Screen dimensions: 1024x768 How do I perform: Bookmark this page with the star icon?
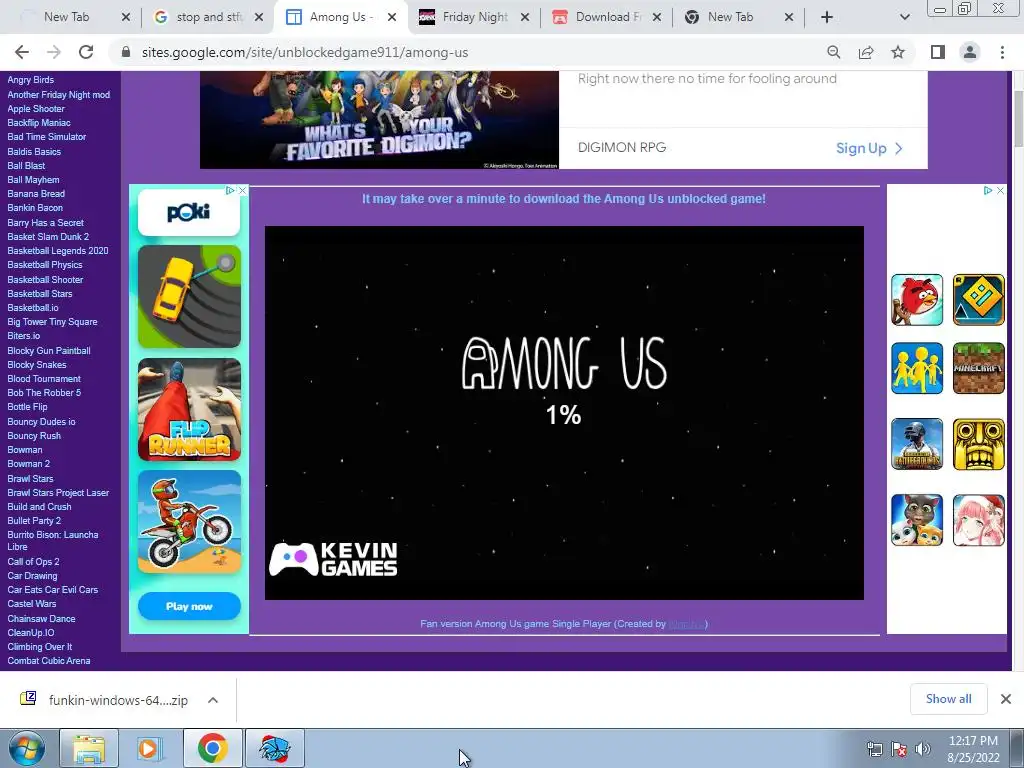[898, 52]
